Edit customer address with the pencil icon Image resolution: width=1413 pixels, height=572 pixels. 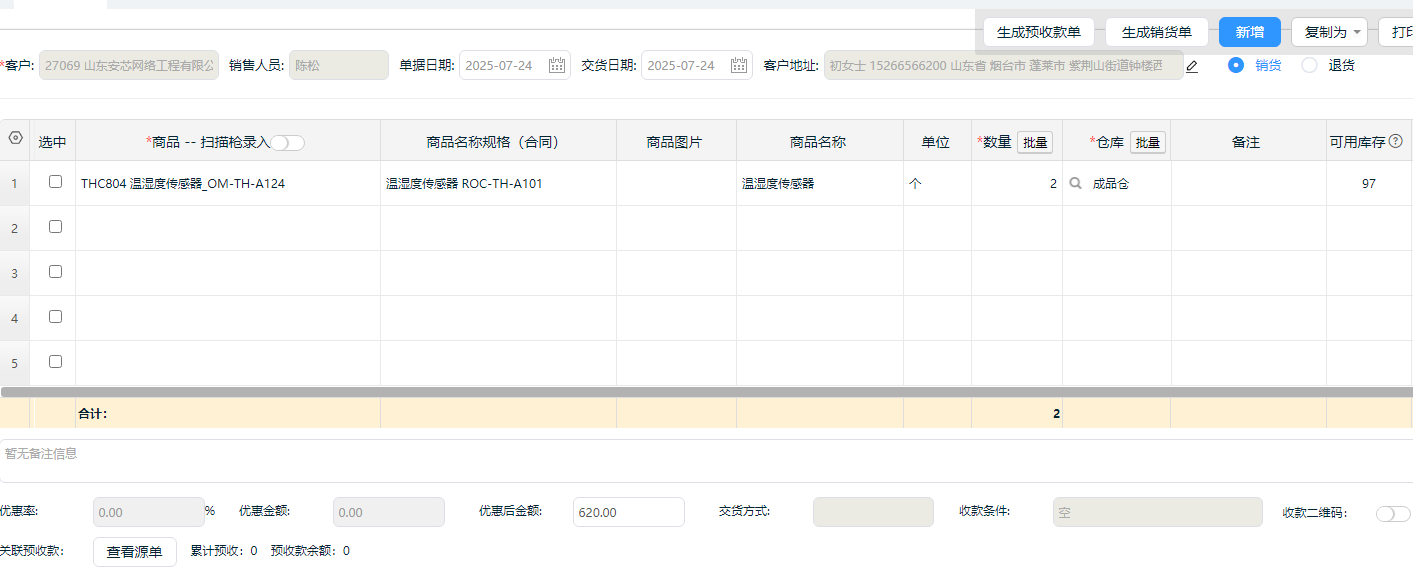click(1191, 67)
